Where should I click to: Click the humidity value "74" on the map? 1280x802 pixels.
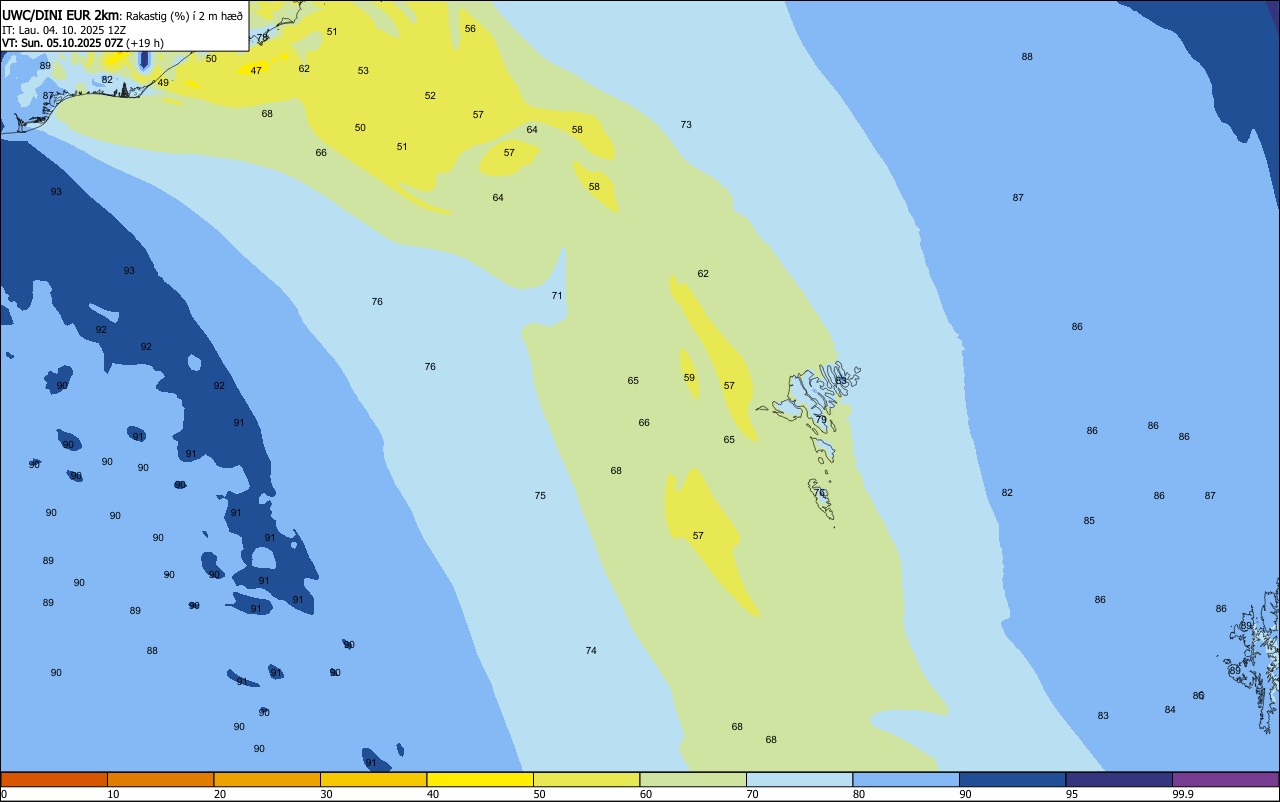pos(591,651)
